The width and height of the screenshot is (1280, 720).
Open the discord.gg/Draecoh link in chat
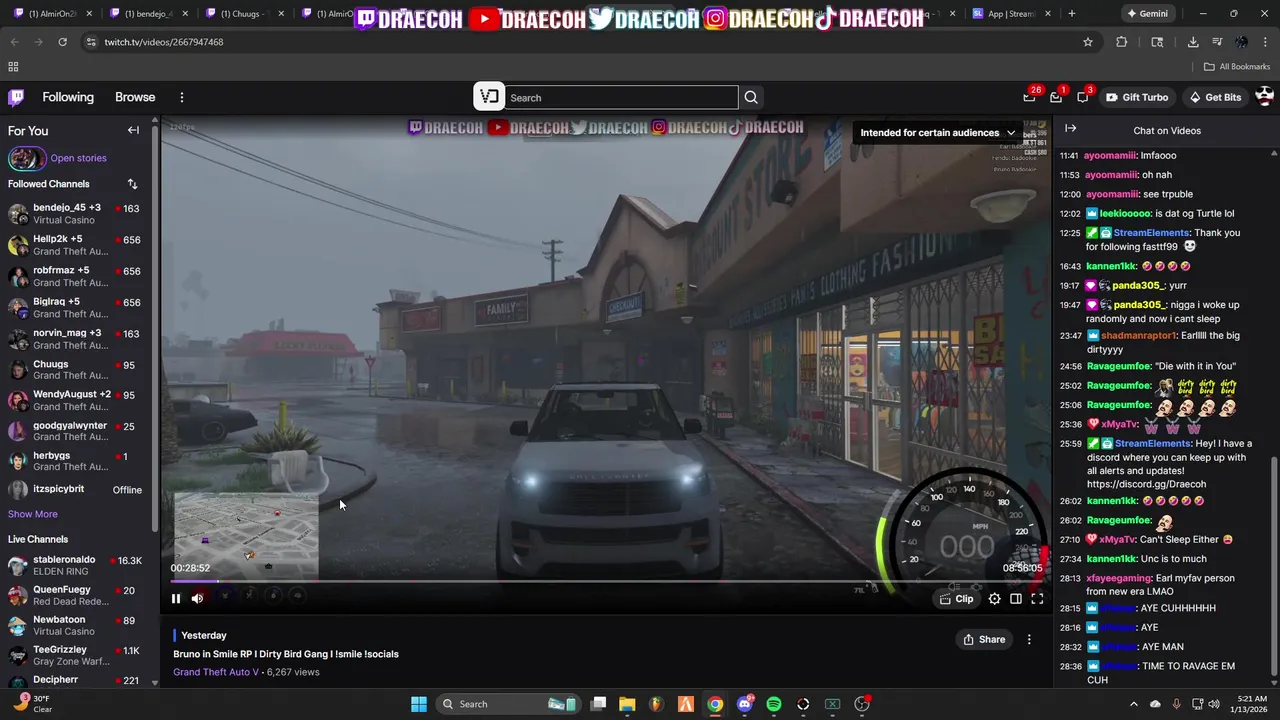click(1146, 484)
